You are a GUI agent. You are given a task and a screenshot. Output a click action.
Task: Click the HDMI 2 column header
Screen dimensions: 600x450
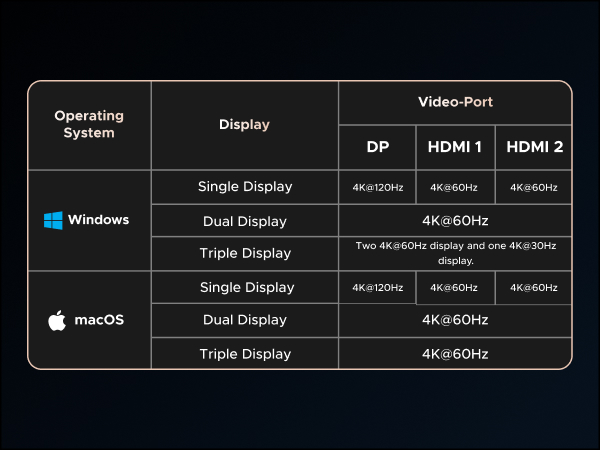pyautogui.click(x=535, y=147)
